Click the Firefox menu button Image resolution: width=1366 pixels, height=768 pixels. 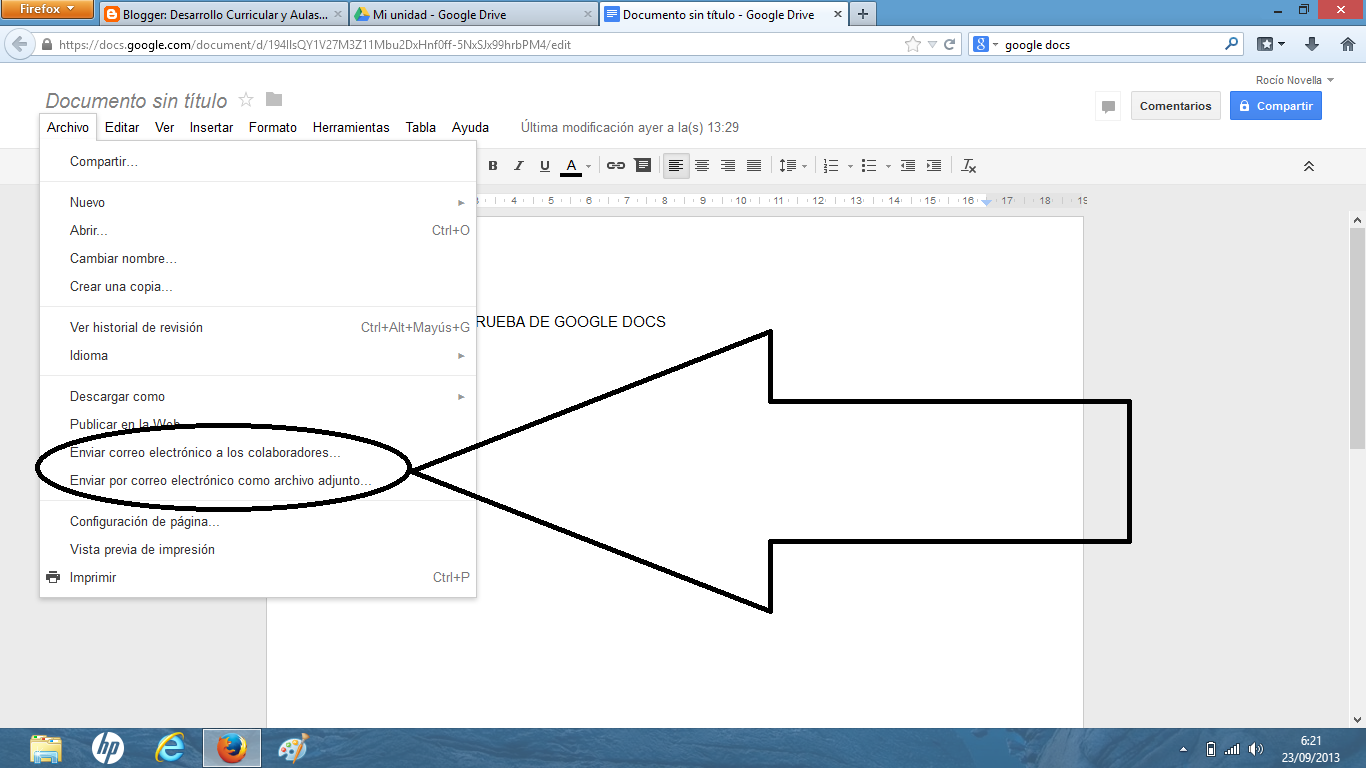(x=48, y=9)
